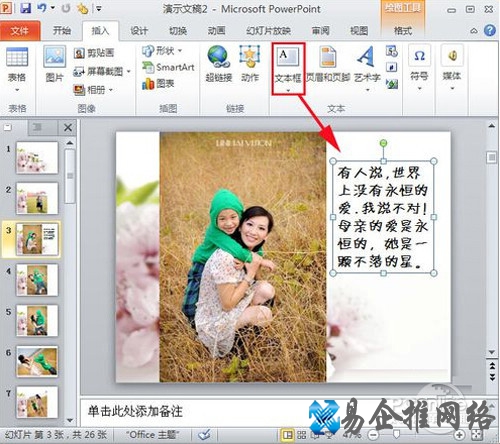Switch to normal view in status bar
The image size is (500, 444).
[x=287, y=434]
